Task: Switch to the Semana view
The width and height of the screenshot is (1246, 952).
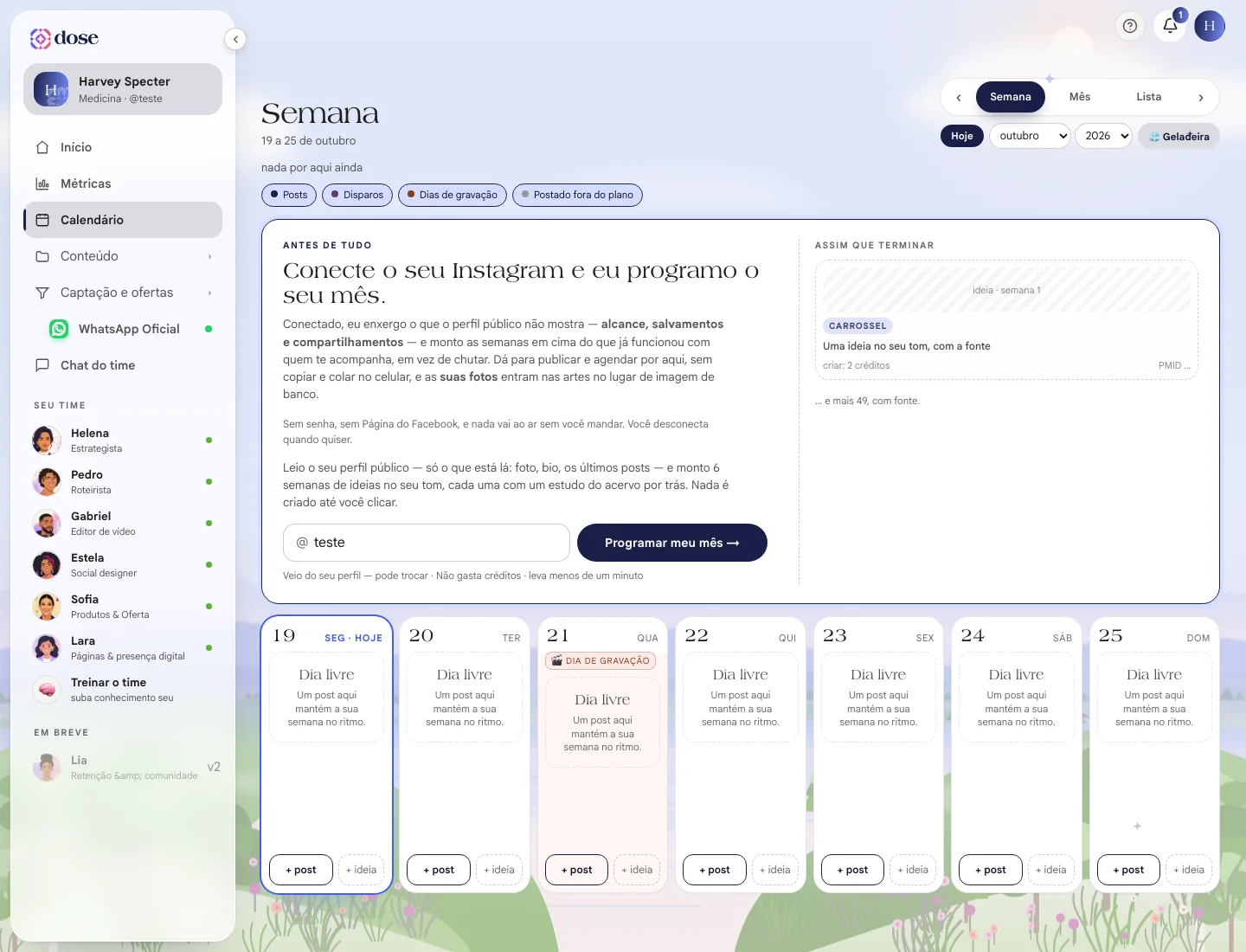Action: click(1011, 97)
